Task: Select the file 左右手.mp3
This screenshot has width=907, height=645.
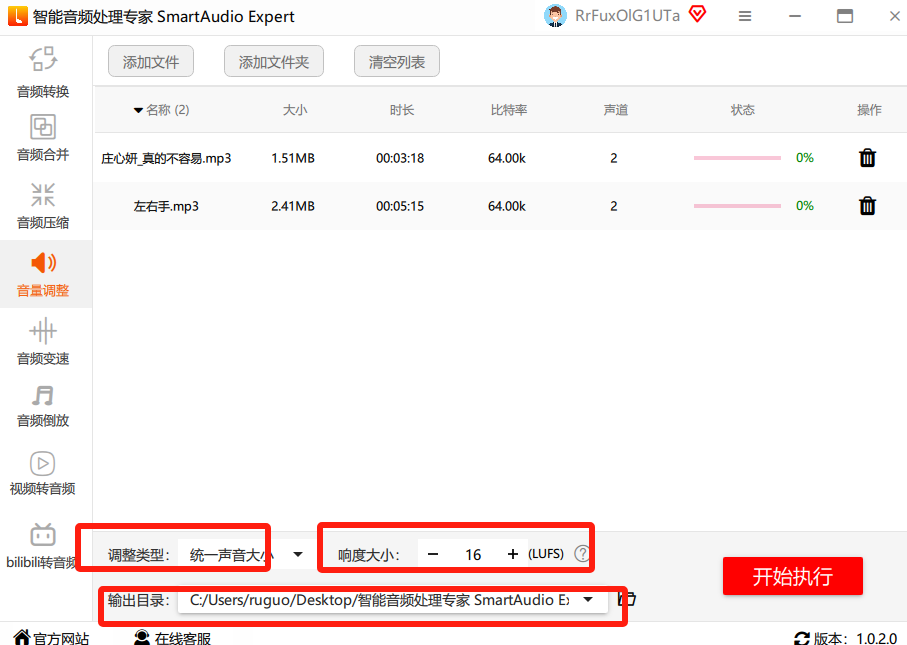Action: pyautogui.click(x=166, y=206)
